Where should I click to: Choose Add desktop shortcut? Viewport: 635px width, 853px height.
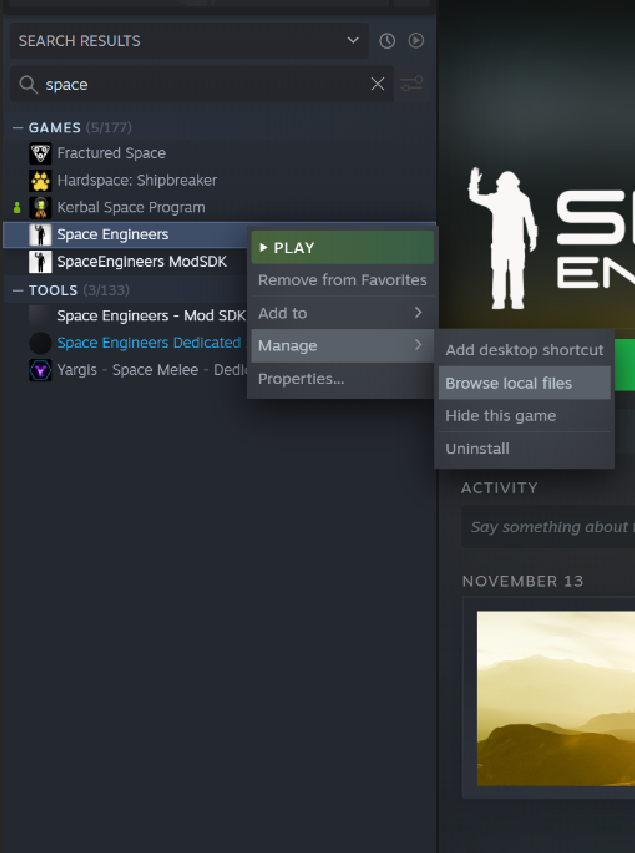525,350
